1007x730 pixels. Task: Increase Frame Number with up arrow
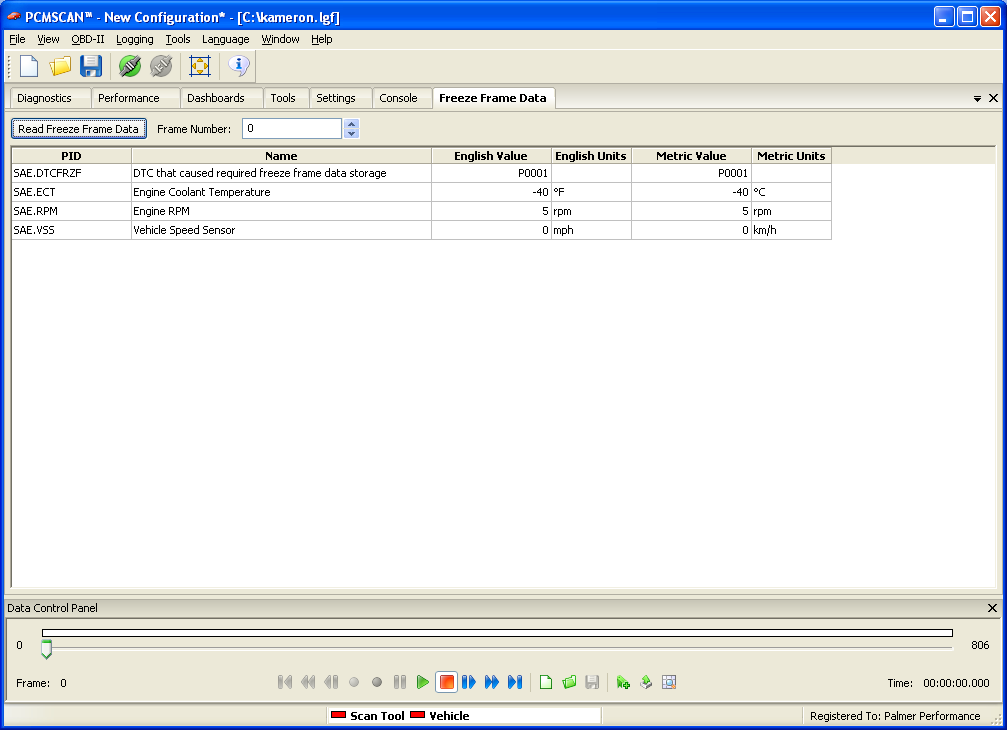[351, 124]
